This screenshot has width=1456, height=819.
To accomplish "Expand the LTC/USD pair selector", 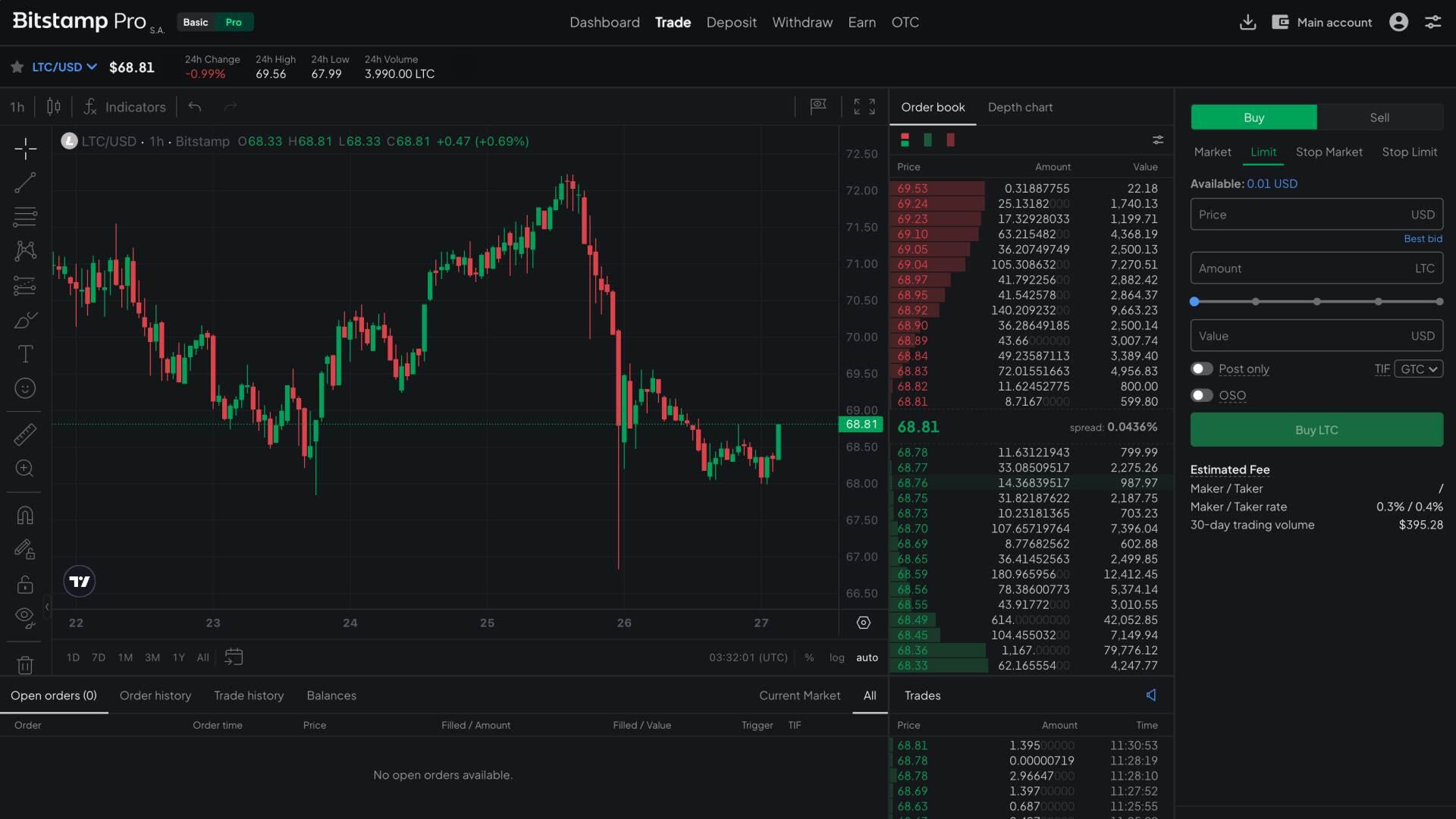I will [64, 67].
